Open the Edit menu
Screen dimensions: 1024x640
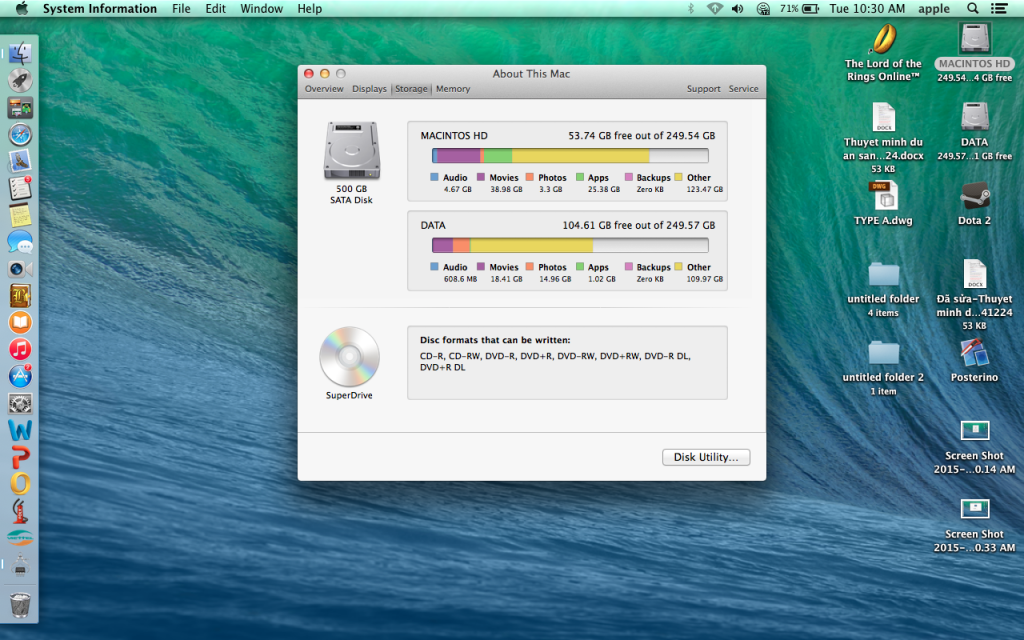point(216,8)
